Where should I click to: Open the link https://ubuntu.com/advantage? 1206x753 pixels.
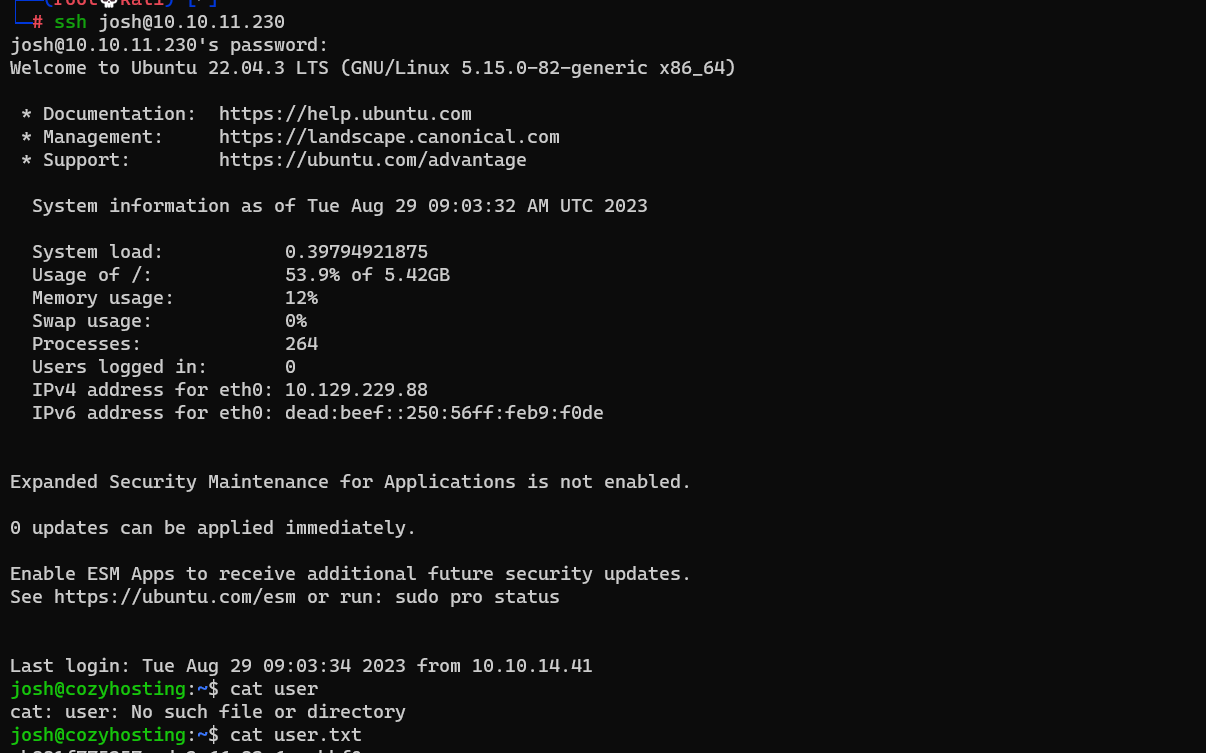tap(371, 159)
